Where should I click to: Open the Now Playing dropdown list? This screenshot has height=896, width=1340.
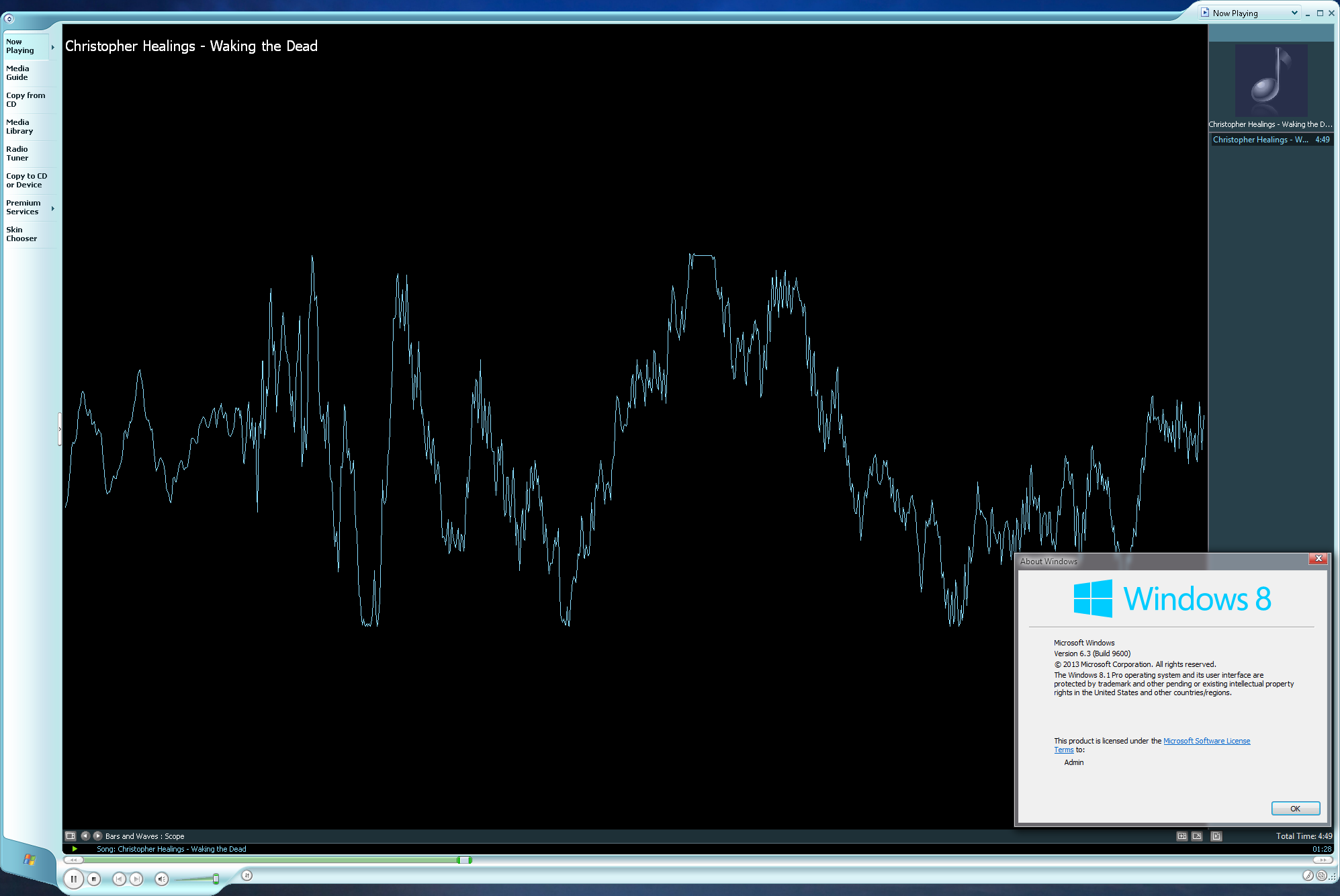coord(1294,13)
